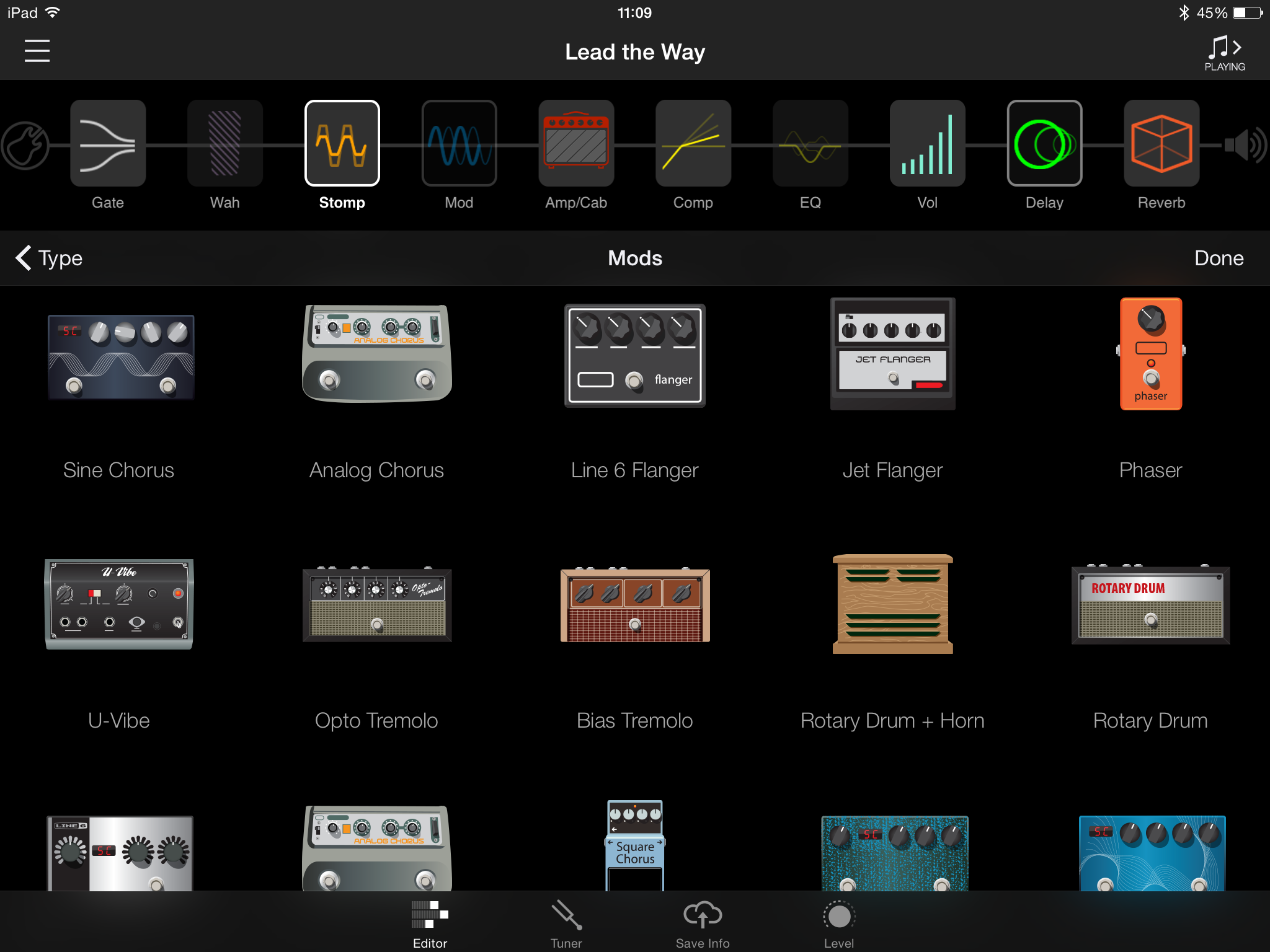The width and height of the screenshot is (1270, 952).
Task: Tap the speaker output icon
Action: [1245, 145]
